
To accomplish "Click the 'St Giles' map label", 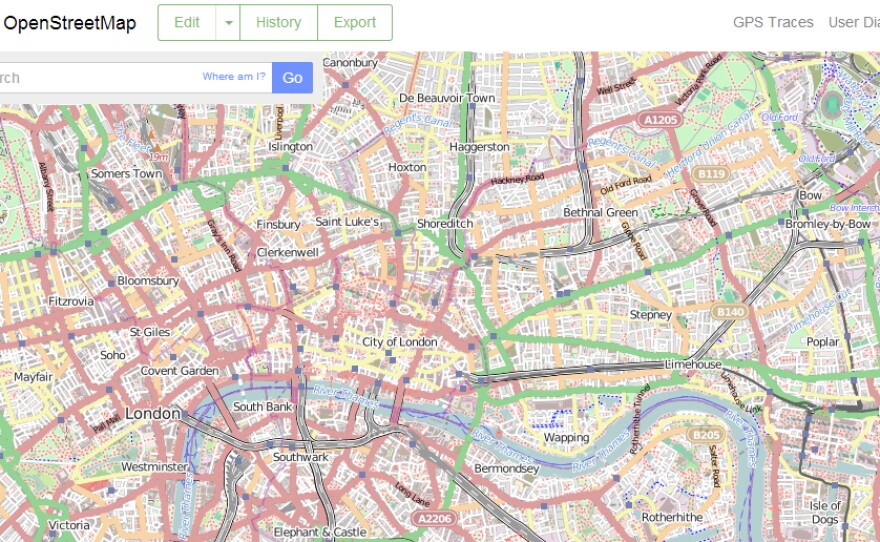I will (x=150, y=332).
